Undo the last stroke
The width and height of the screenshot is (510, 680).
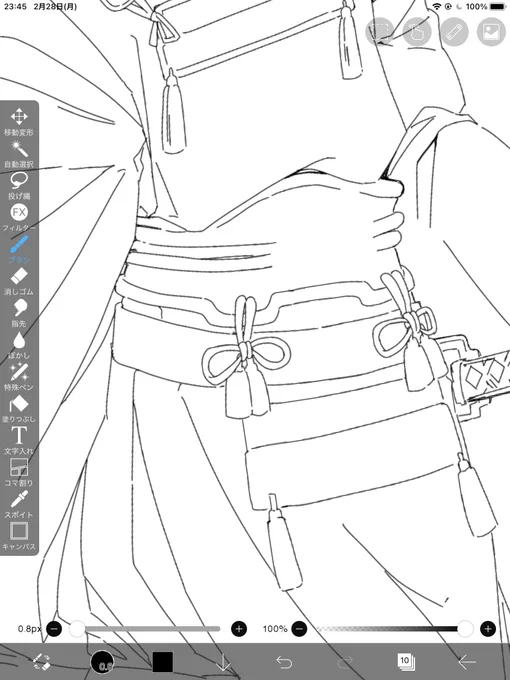point(284,662)
